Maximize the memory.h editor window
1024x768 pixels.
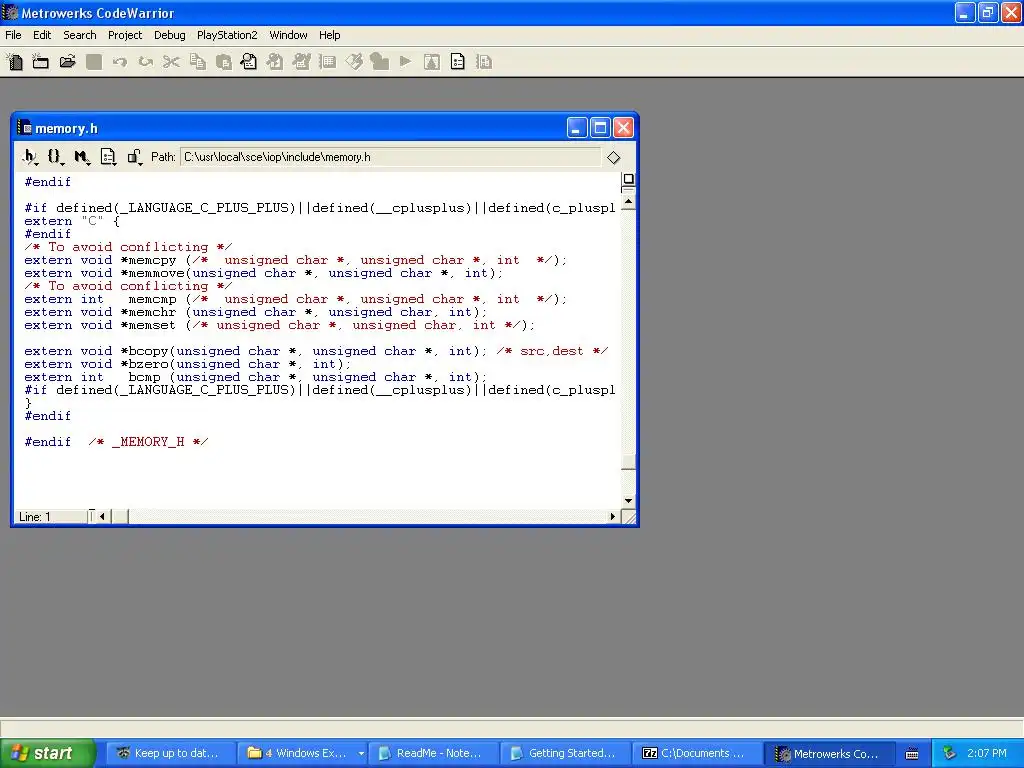(x=600, y=128)
